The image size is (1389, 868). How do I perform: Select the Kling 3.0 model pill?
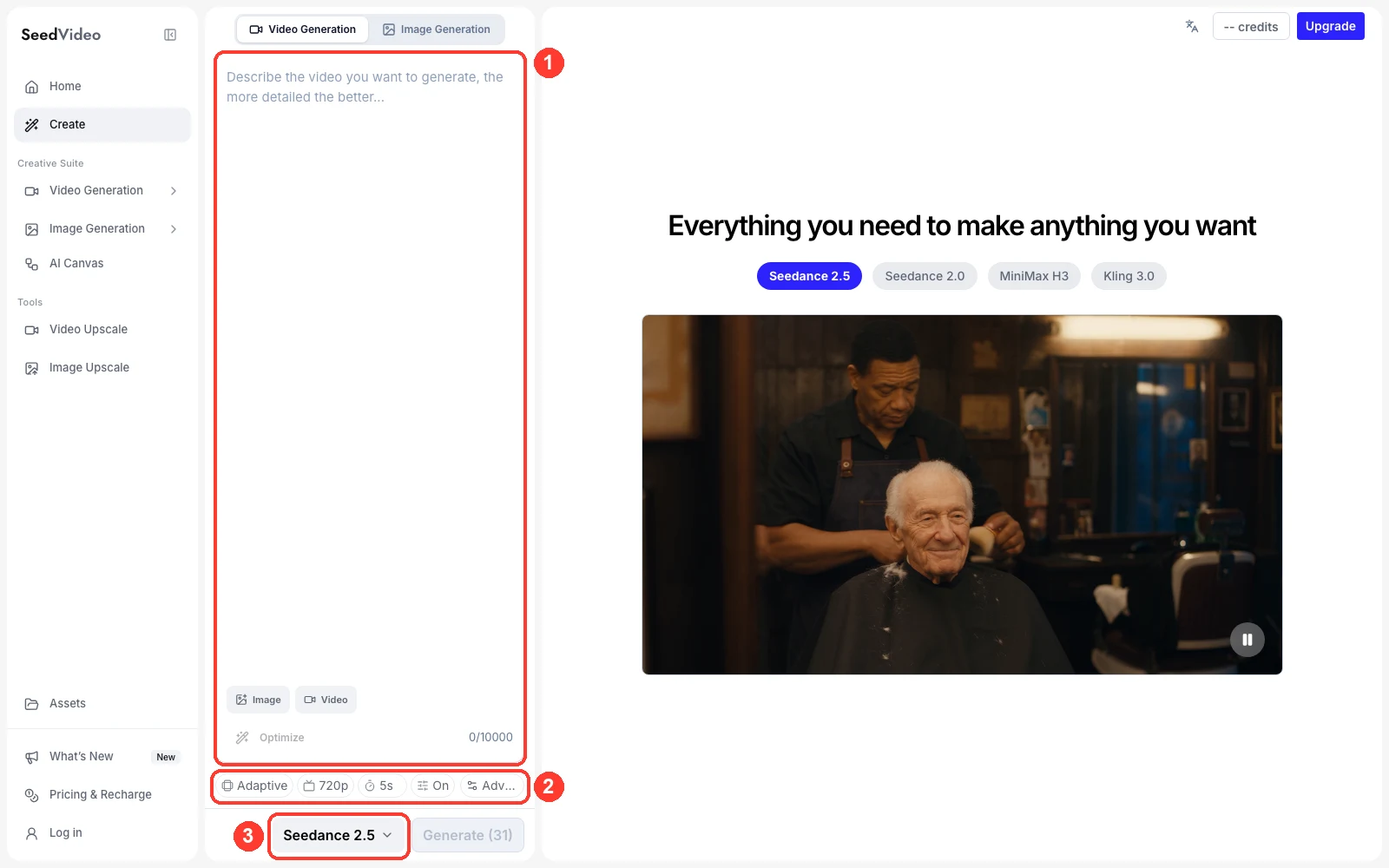pos(1129,276)
